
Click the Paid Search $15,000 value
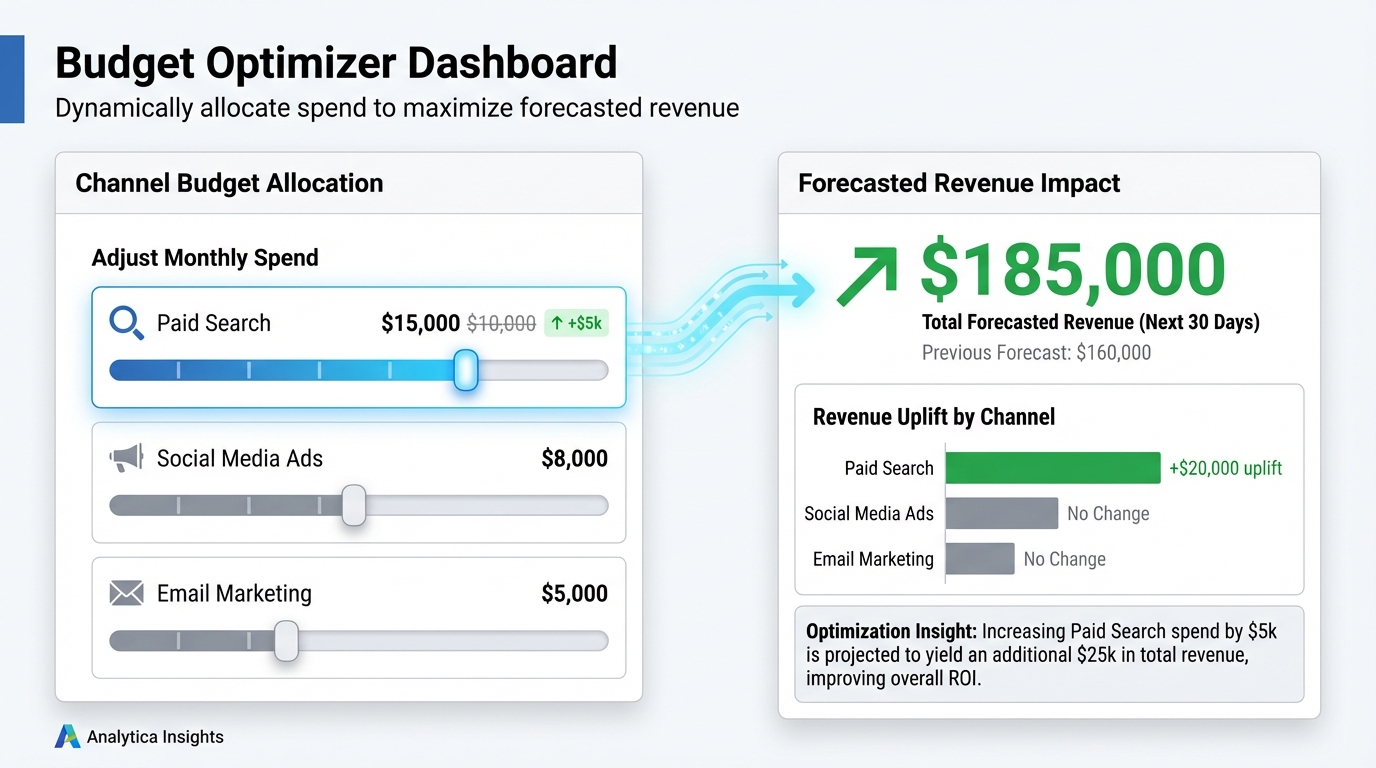[x=421, y=323]
